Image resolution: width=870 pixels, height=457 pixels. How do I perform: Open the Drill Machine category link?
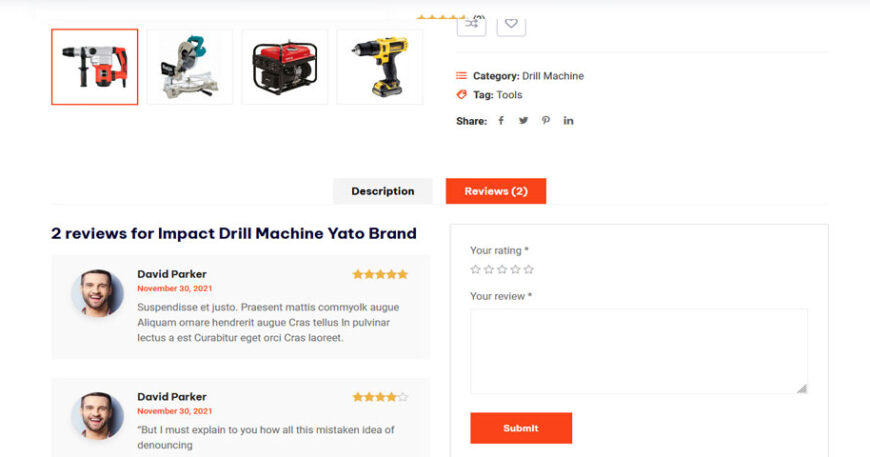coord(553,76)
